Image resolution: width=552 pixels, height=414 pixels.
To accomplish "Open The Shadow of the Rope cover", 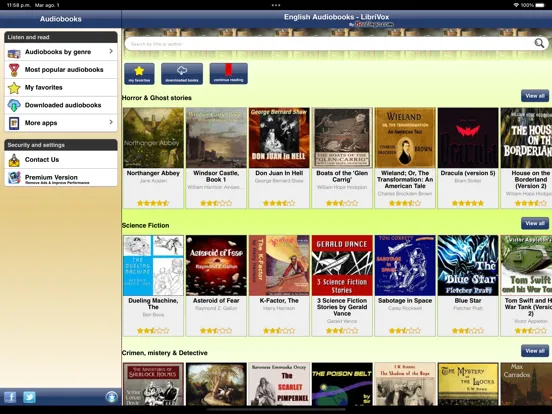I will [405, 384].
